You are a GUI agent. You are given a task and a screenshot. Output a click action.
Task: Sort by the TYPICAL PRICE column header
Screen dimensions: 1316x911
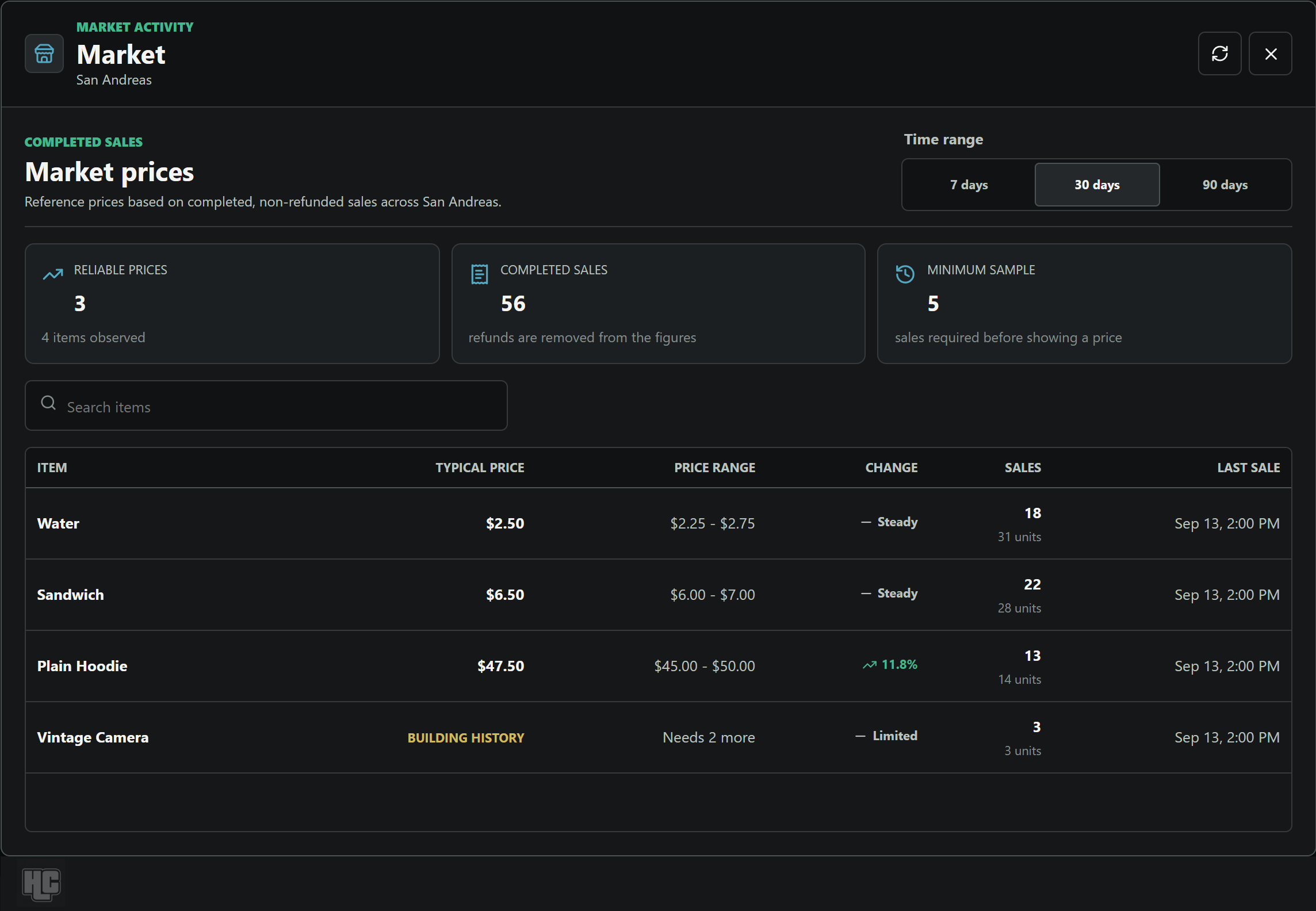pyautogui.click(x=480, y=468)
